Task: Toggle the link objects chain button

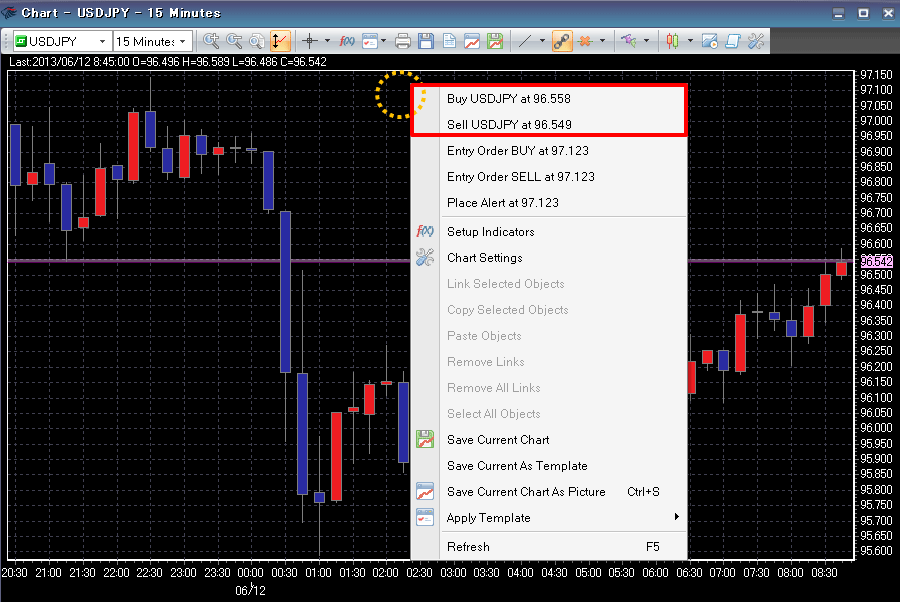Action: tap(562, 41)
